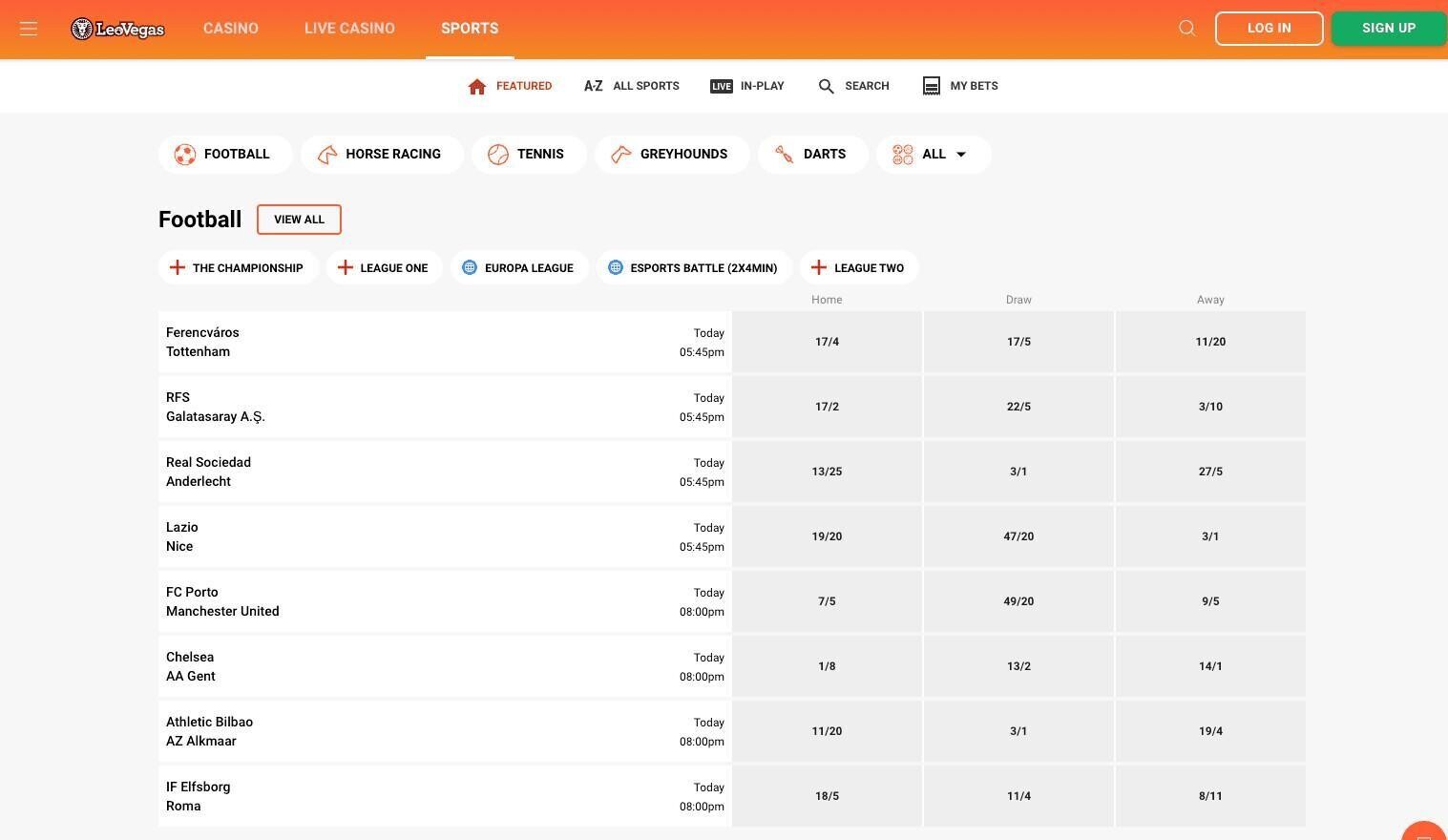
Task: Bet Ferencváros home win at 17/4
Action: [827, 342]
